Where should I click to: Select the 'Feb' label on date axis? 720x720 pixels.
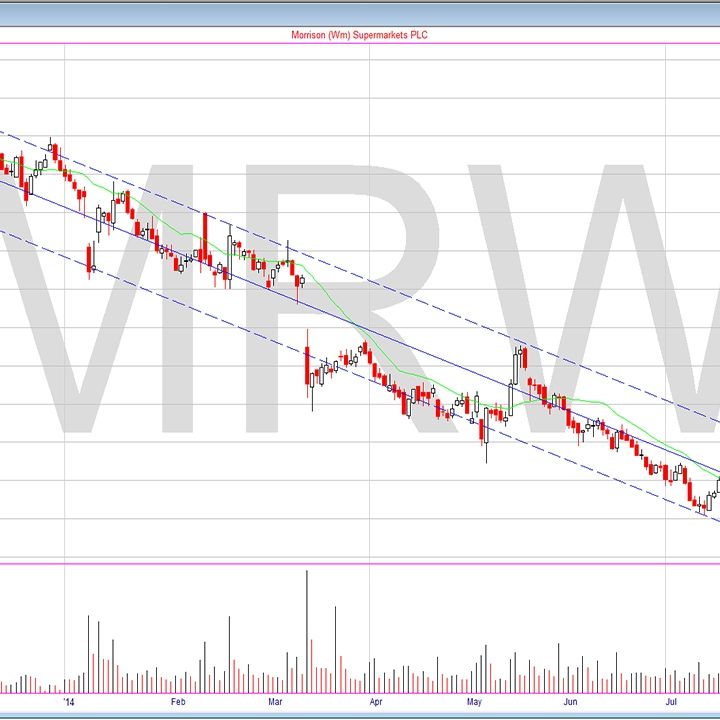[x=179, y=702]
